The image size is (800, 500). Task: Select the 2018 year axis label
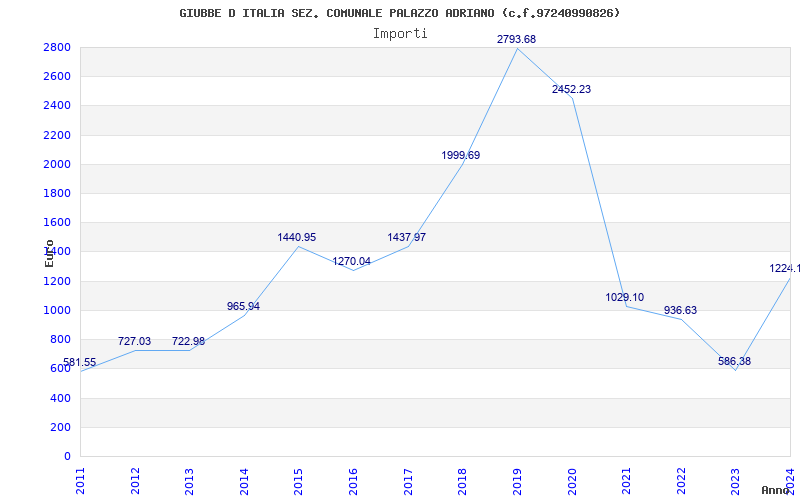pos(462,481)
